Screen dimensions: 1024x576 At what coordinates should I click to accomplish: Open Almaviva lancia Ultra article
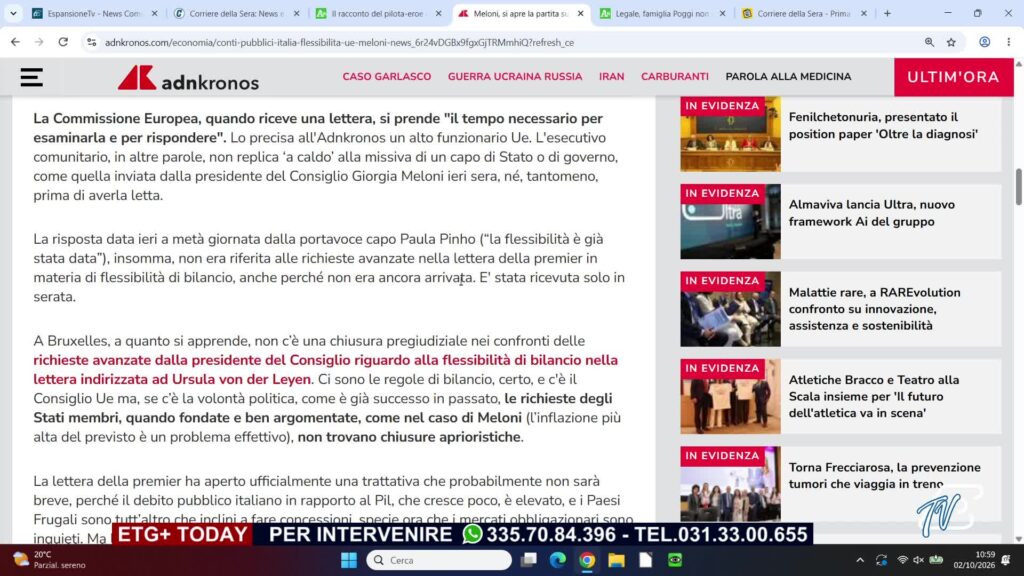[x=871, y=213]
